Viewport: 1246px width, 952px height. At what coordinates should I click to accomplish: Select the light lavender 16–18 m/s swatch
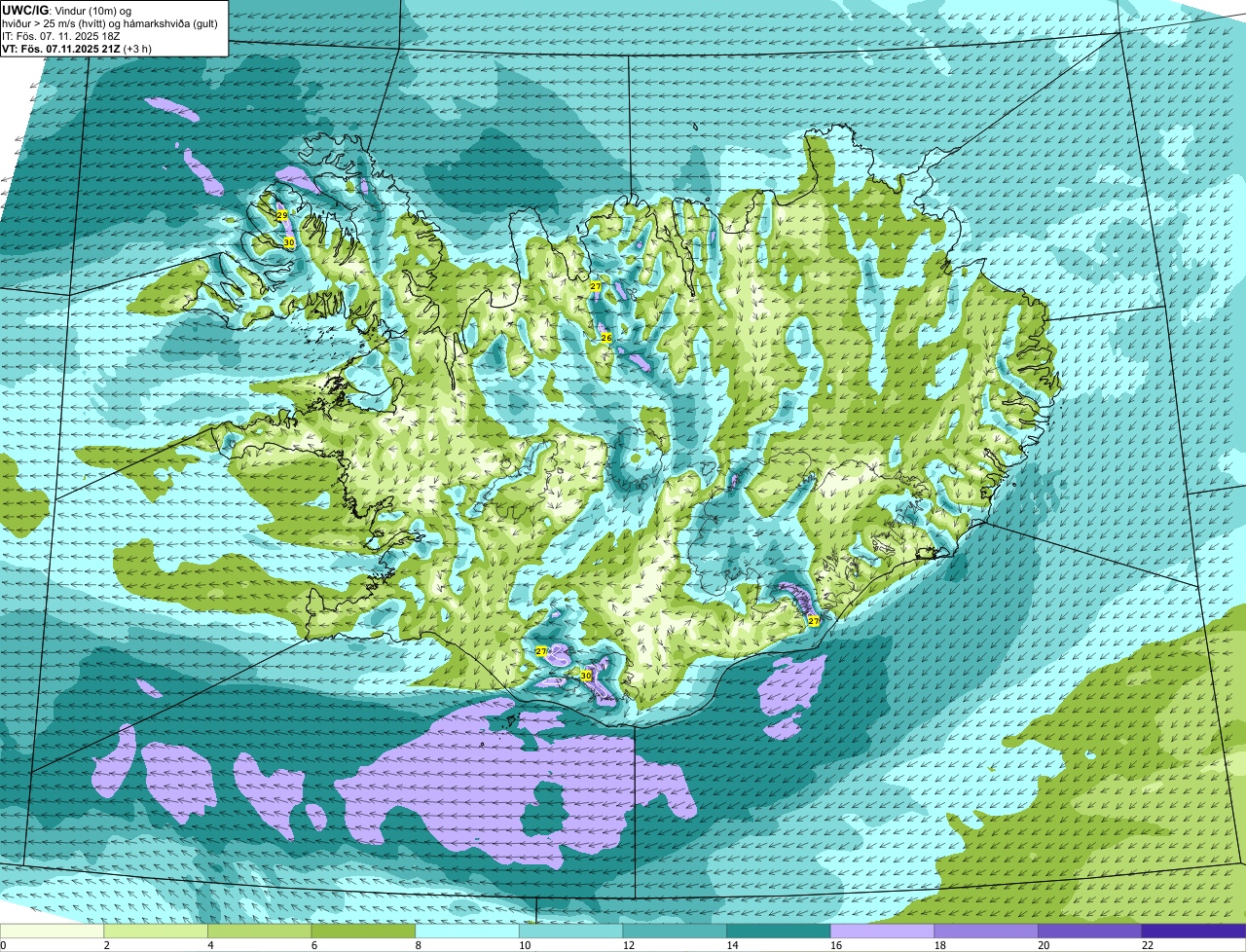click(x=883, y=932)
